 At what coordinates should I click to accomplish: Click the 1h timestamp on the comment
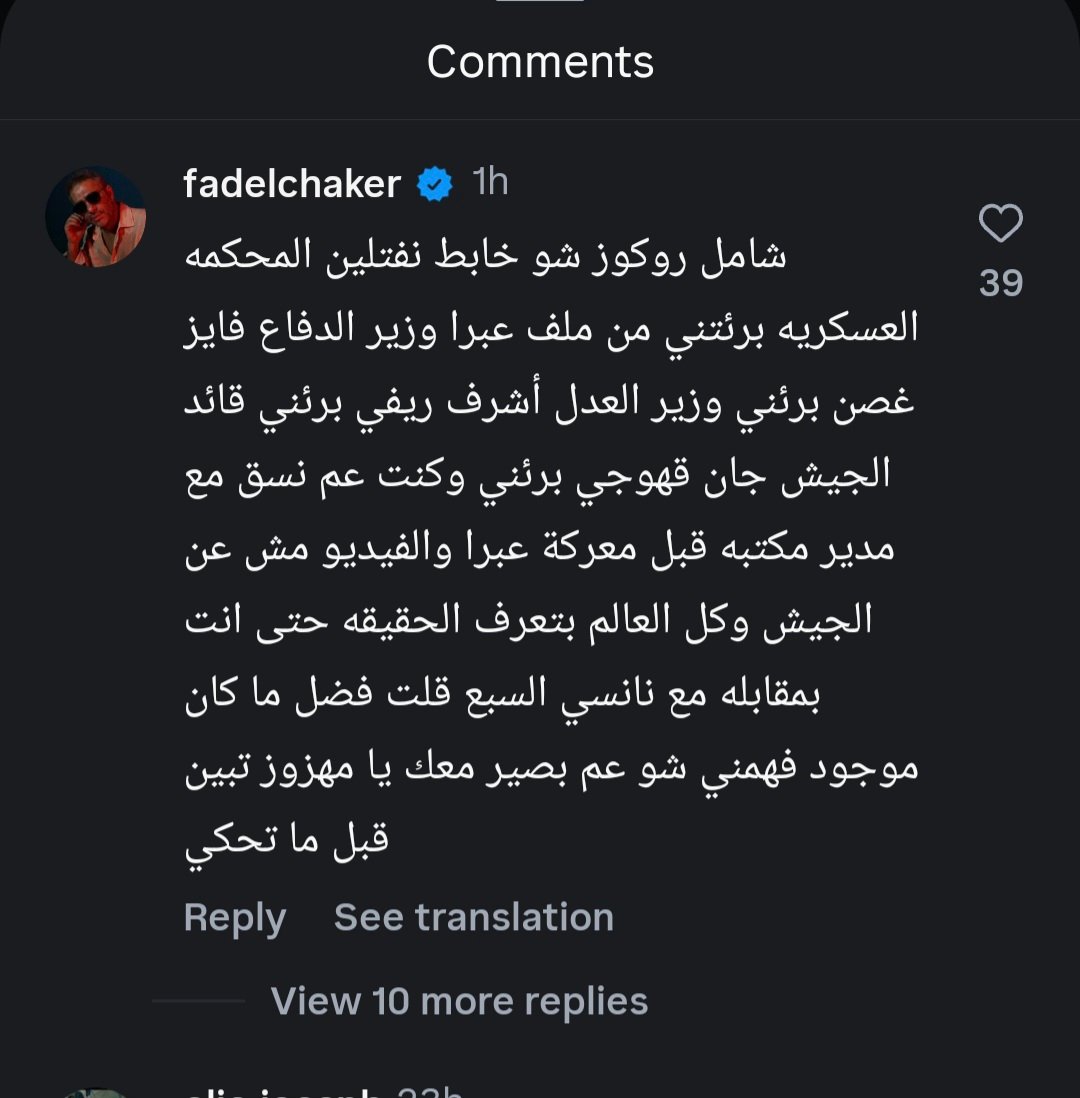point(490,183)
